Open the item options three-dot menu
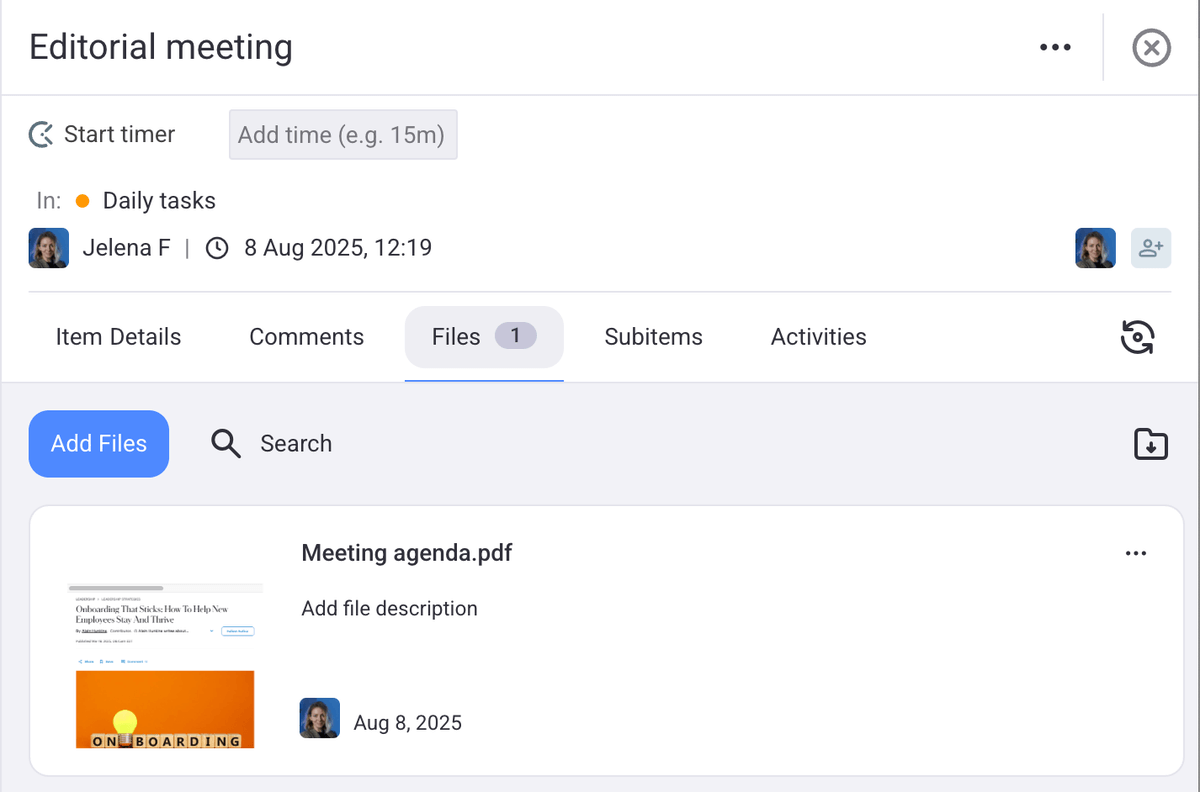The image size is (1200, 792). (1056, 47)
